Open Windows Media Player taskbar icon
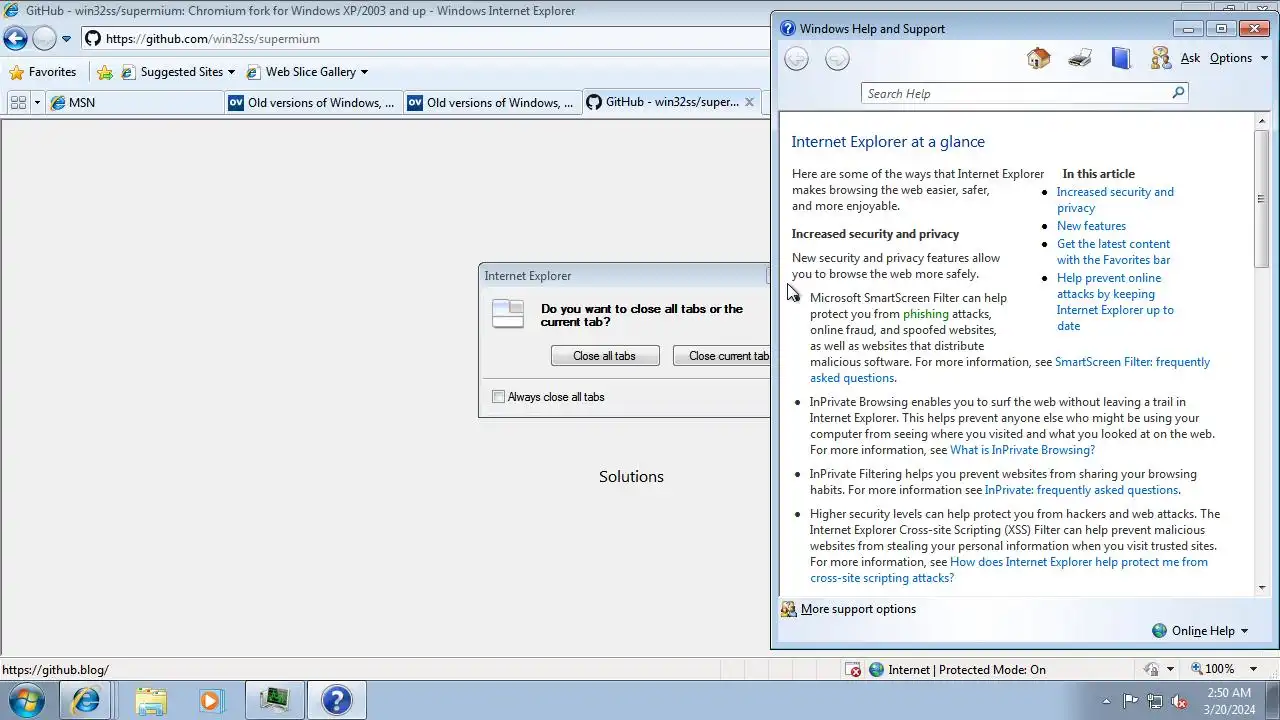Image resolution: width=1280 pixels, height=720 pixels. (209, 701)
